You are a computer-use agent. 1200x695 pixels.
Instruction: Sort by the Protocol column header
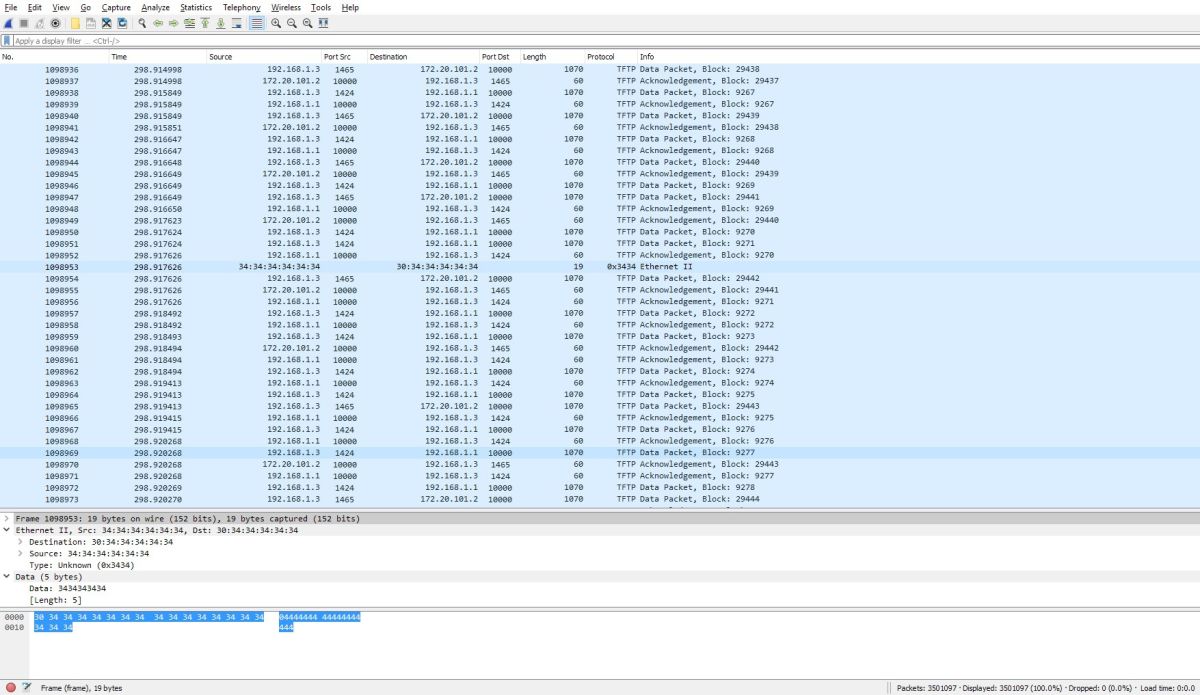click(x=611, y=57)
